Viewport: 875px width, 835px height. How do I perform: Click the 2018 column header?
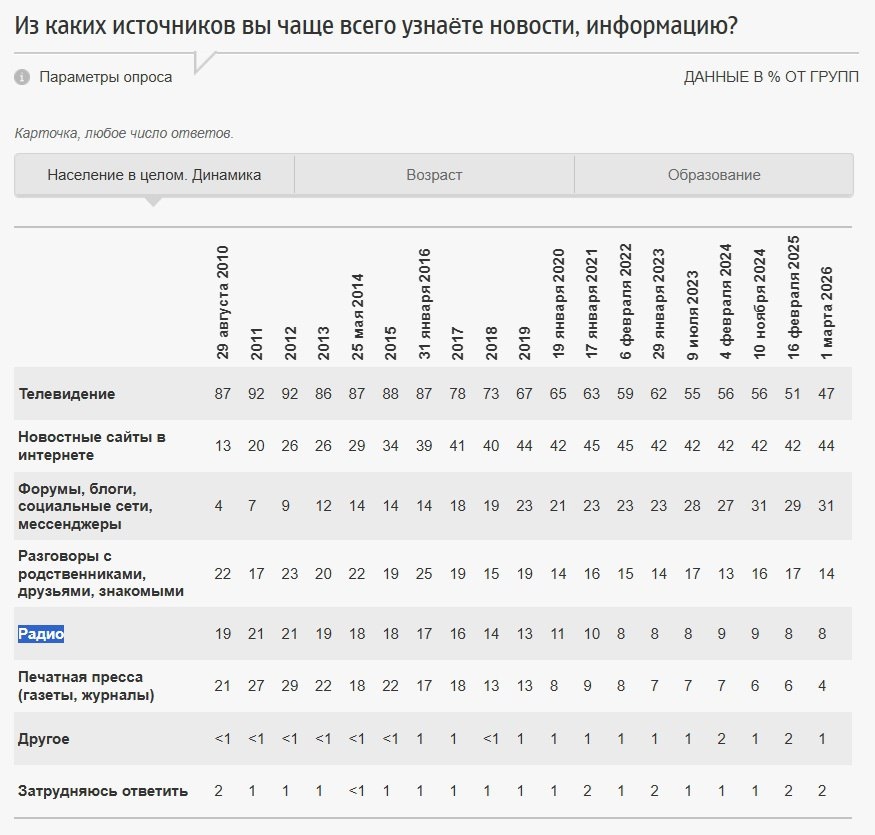pyautogui.click(x=491, y=343)
